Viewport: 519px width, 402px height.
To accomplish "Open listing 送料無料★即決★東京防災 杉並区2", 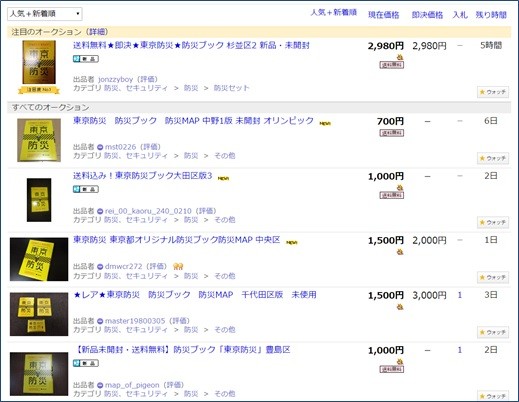I will 191,45.
